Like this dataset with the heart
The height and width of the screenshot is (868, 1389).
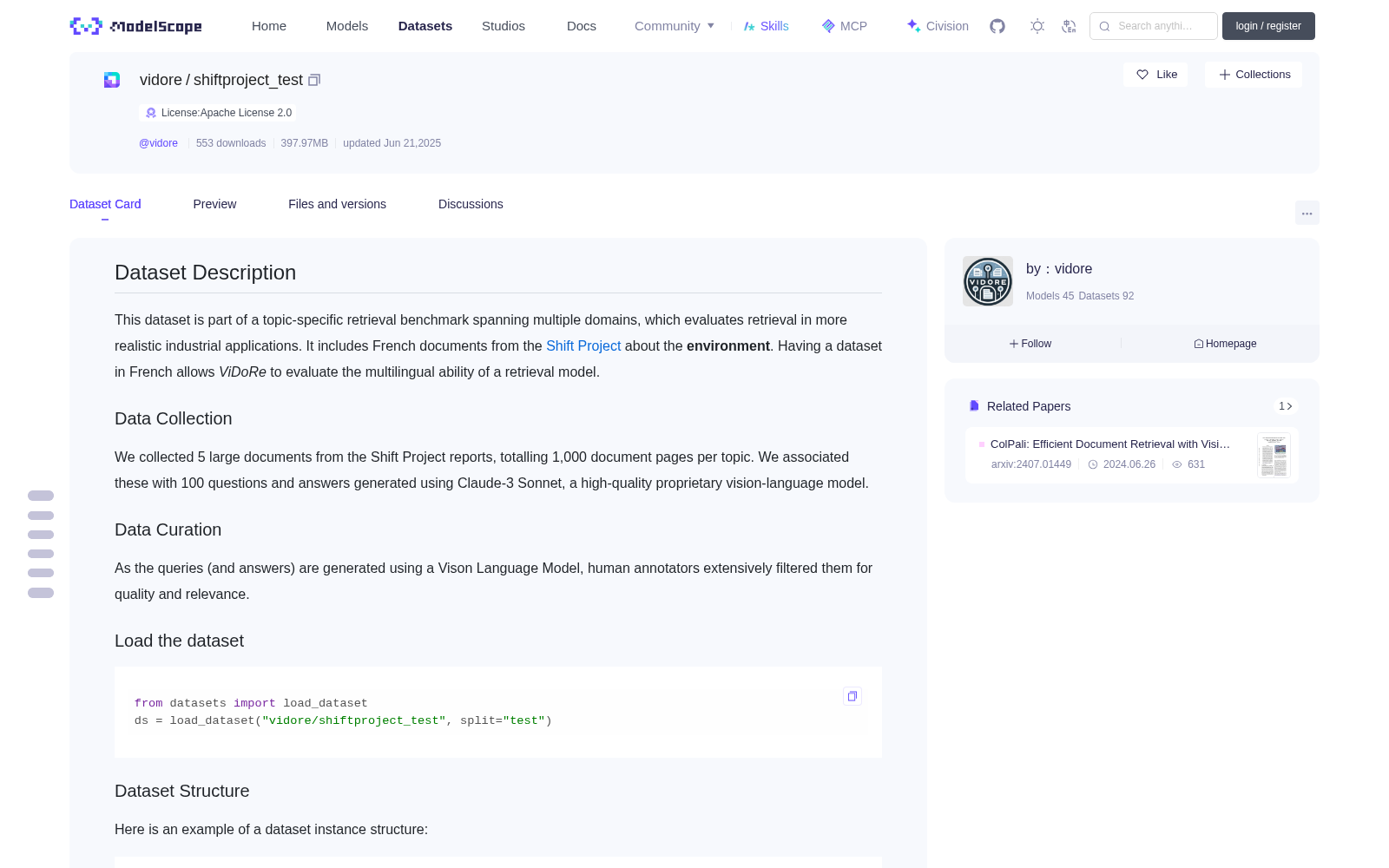point(1155,75)
